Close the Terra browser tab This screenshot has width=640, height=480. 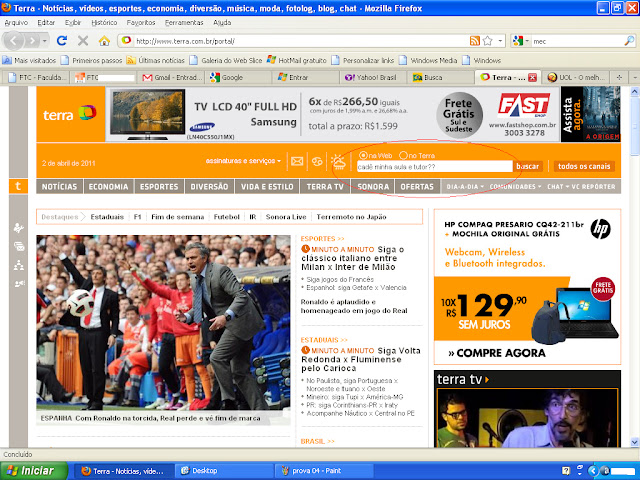[532, 78]
